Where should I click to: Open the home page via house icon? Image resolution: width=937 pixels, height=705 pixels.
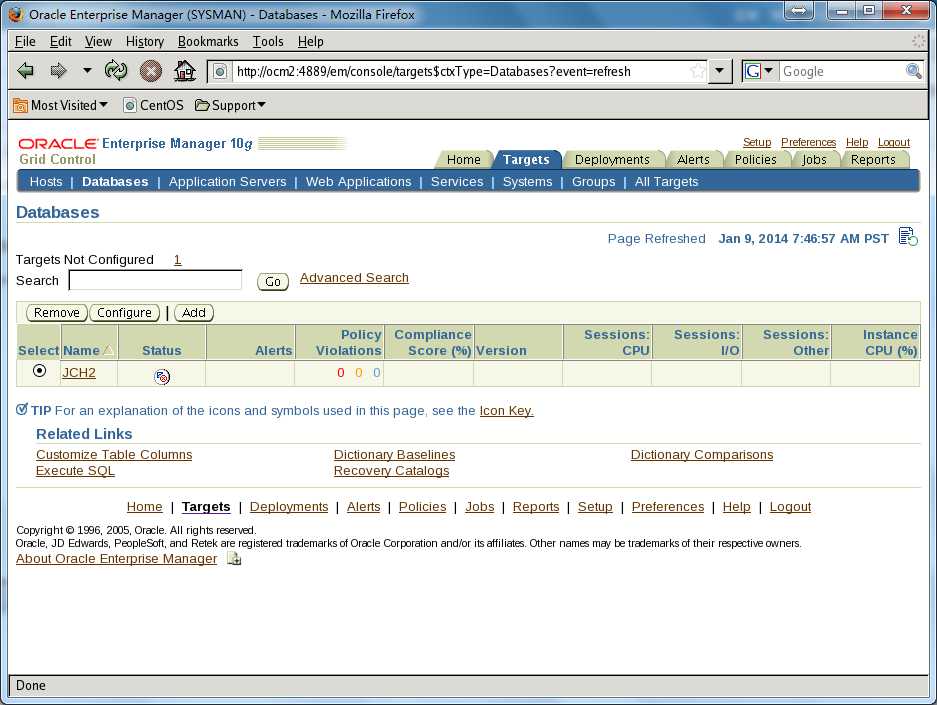click(185, 71)
